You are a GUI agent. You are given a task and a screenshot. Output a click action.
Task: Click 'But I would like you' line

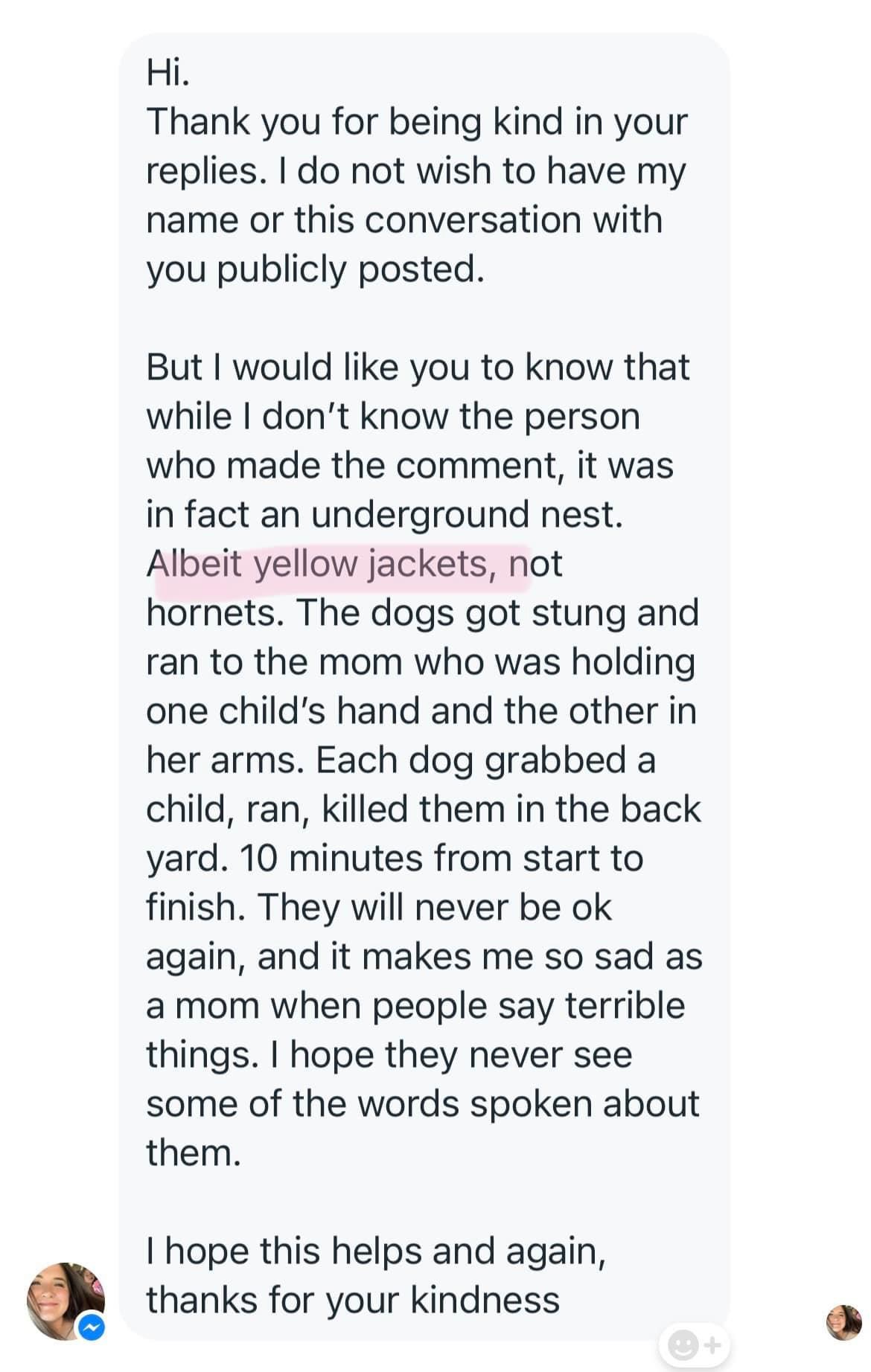pos(418,368)
